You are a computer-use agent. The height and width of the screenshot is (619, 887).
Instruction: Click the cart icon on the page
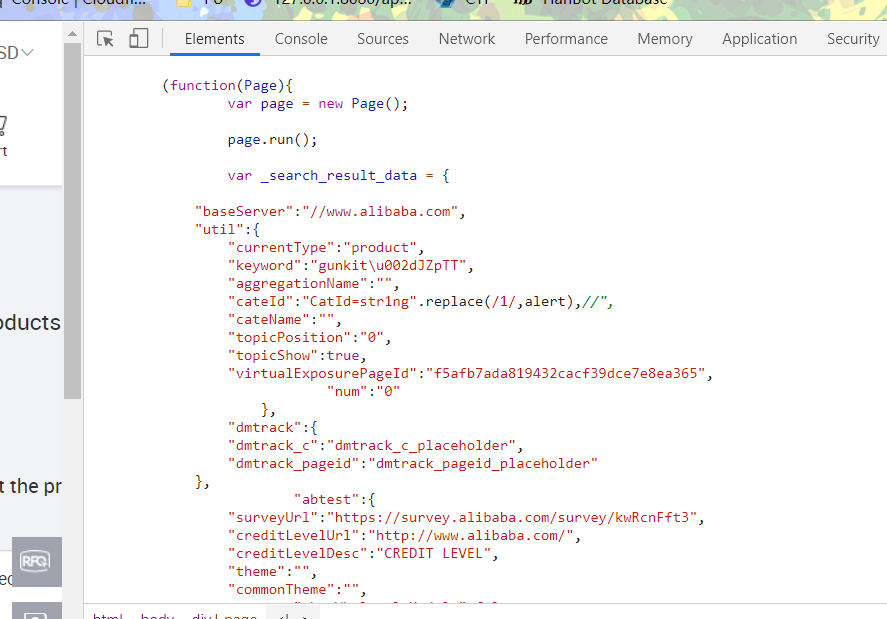[2, 126]
